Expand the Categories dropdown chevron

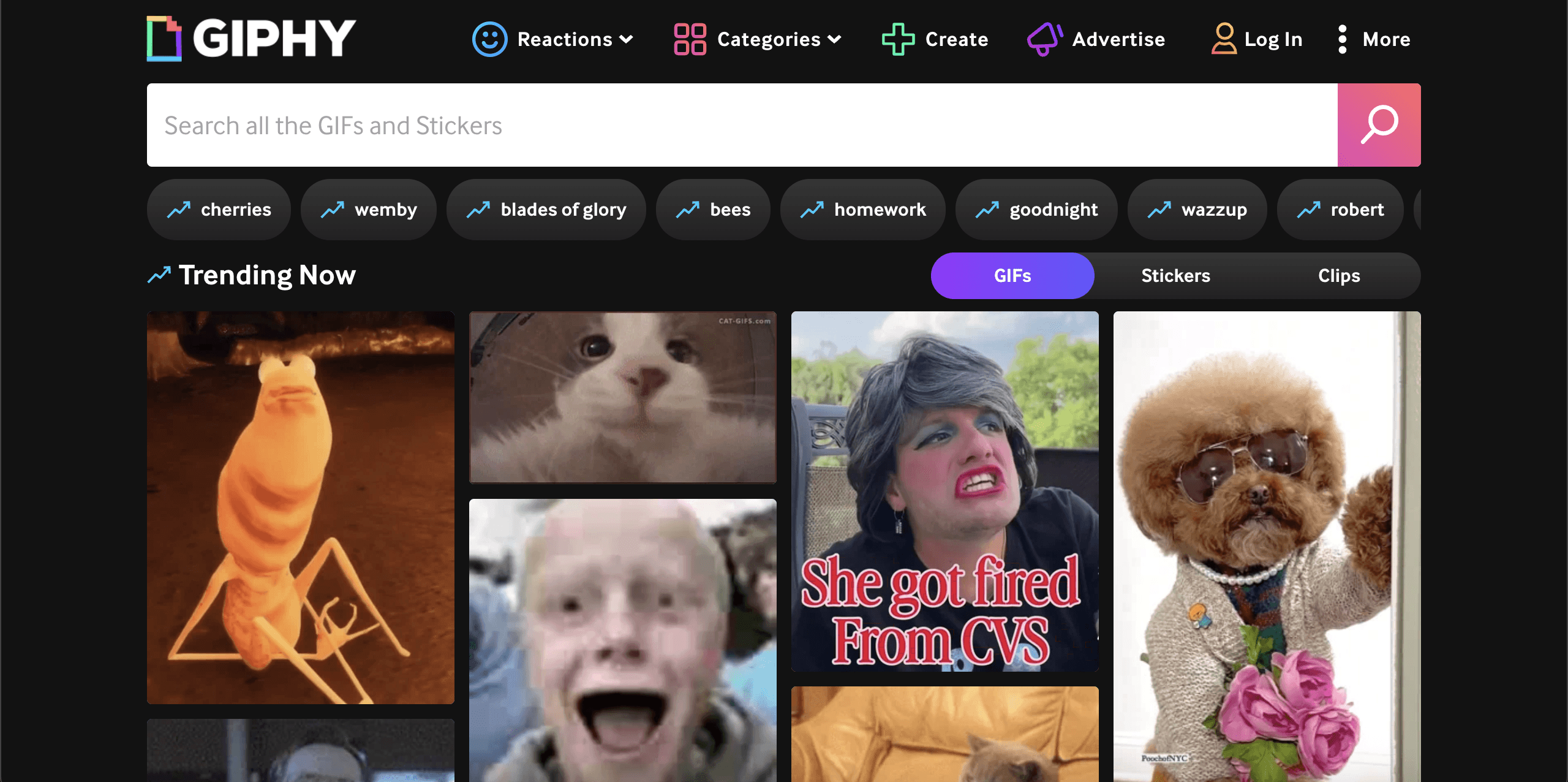[x=834, y=39]
